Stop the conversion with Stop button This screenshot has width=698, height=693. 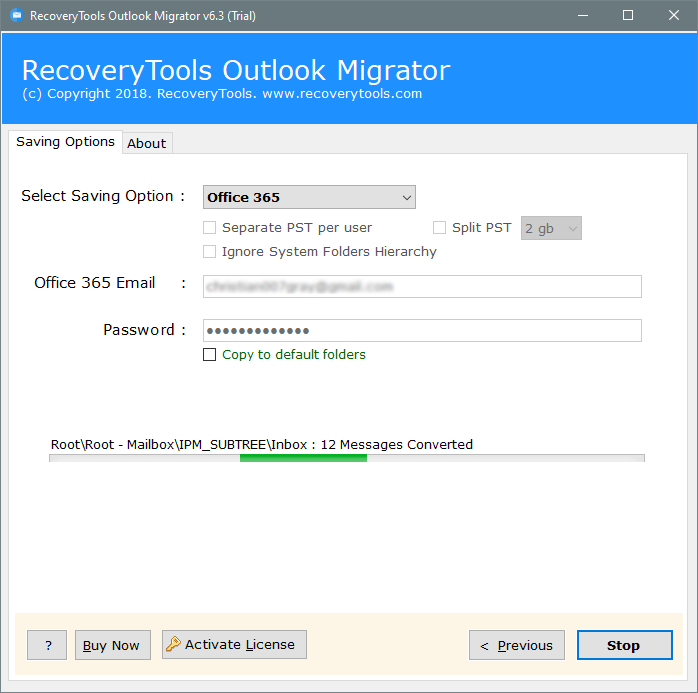(625, 645)
